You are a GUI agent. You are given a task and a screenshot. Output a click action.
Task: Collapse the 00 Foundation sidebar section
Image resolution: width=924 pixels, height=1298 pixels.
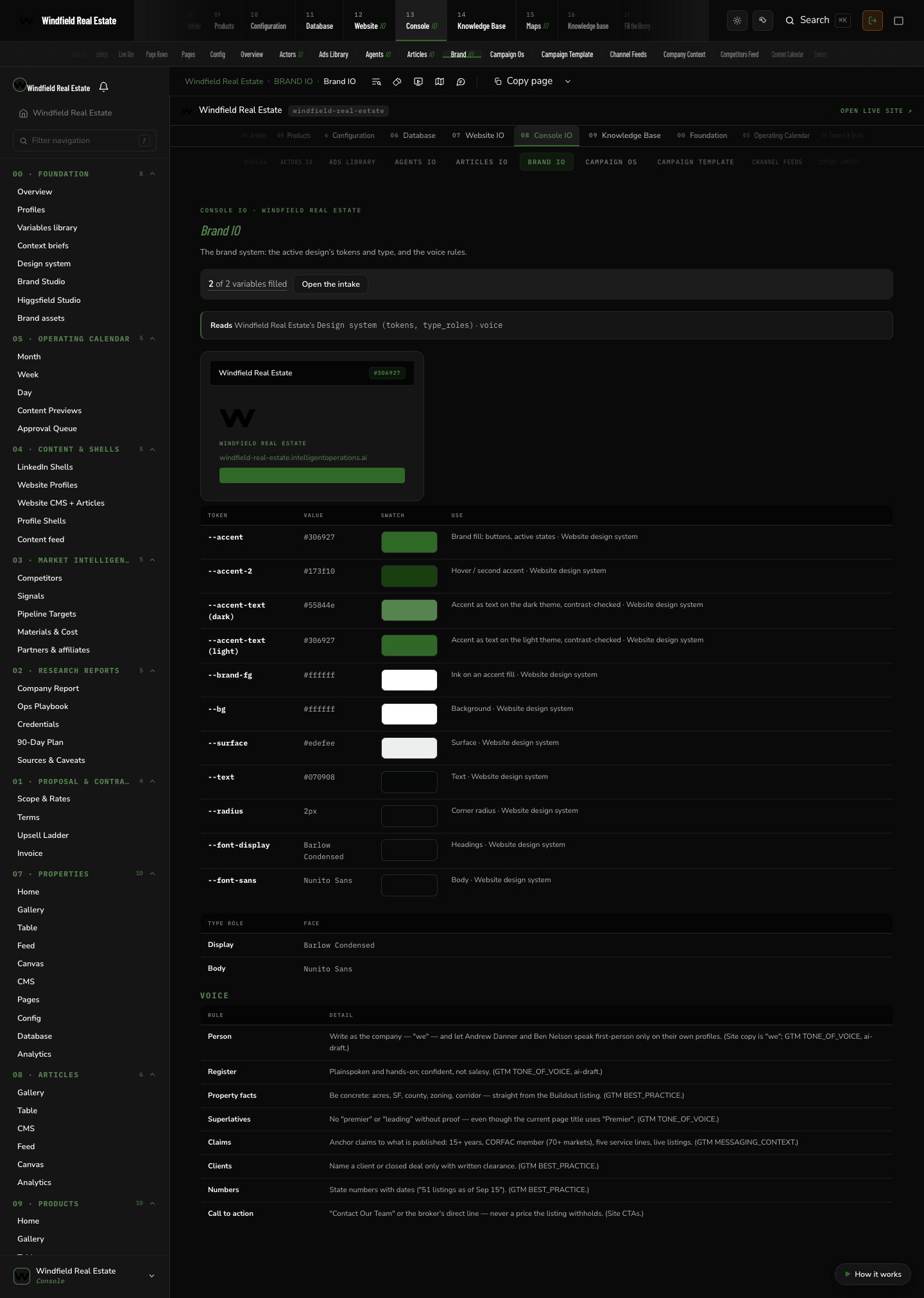click(x=153, y=174)
